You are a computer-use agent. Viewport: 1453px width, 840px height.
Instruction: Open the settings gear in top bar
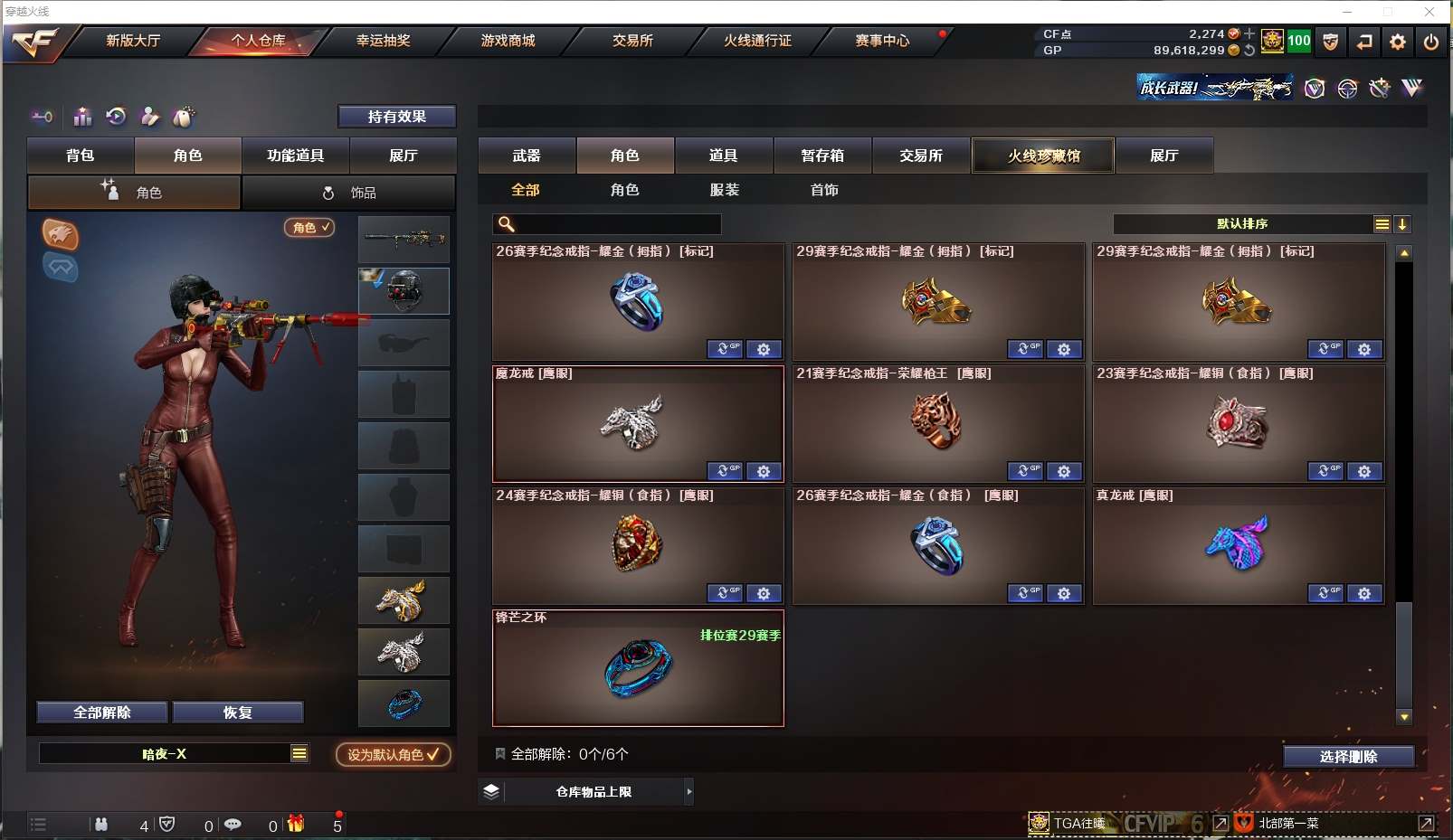(x=1398, y=42)
